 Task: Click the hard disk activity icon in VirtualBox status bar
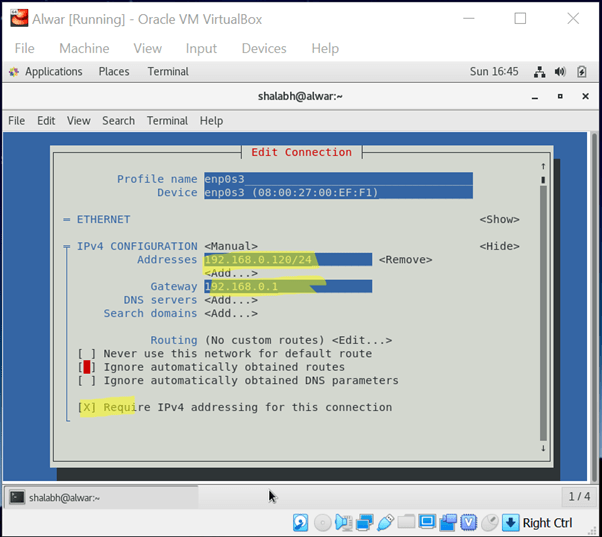[x=300, y=523]
